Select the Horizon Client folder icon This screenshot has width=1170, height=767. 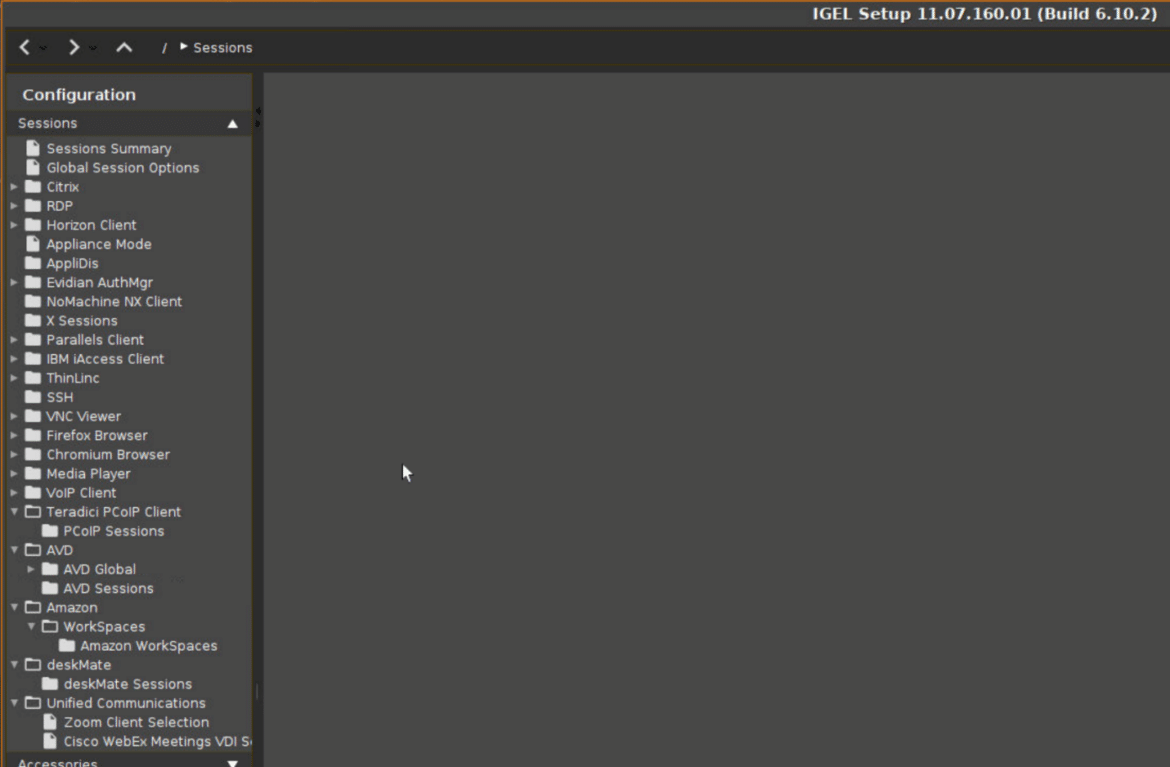[33, 225]
